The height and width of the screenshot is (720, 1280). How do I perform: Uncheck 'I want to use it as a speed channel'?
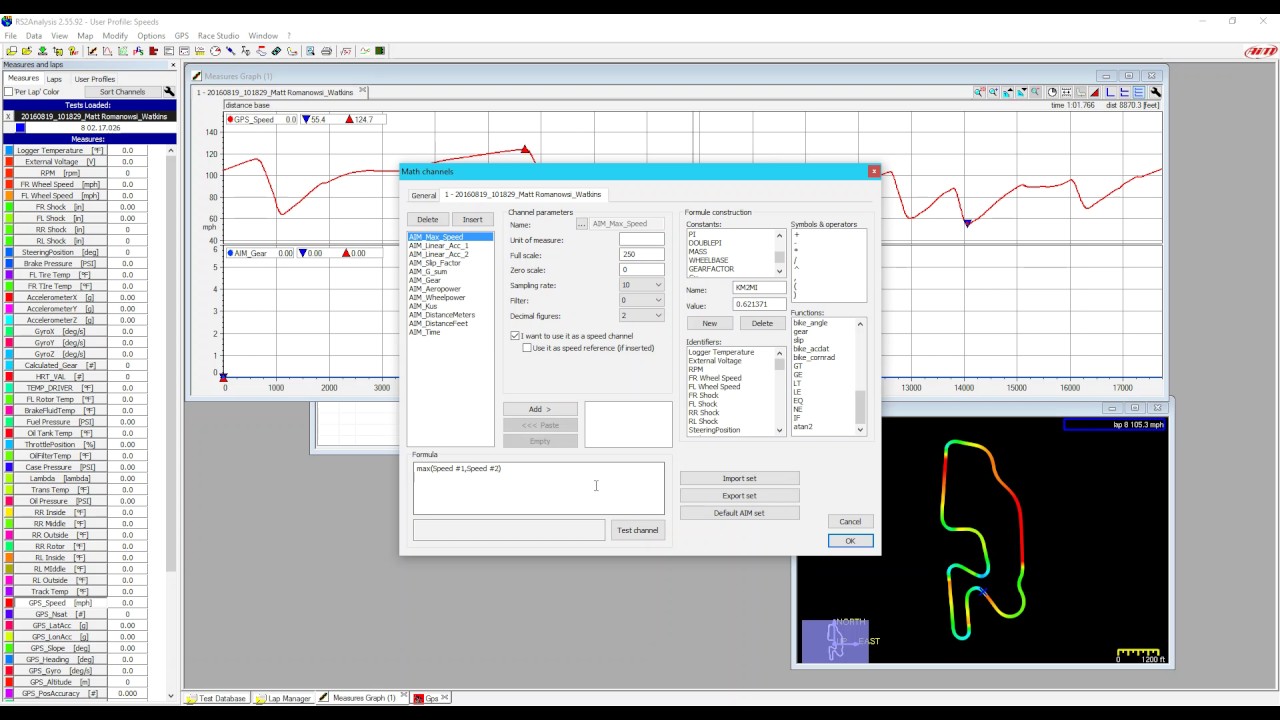(515, 336)
